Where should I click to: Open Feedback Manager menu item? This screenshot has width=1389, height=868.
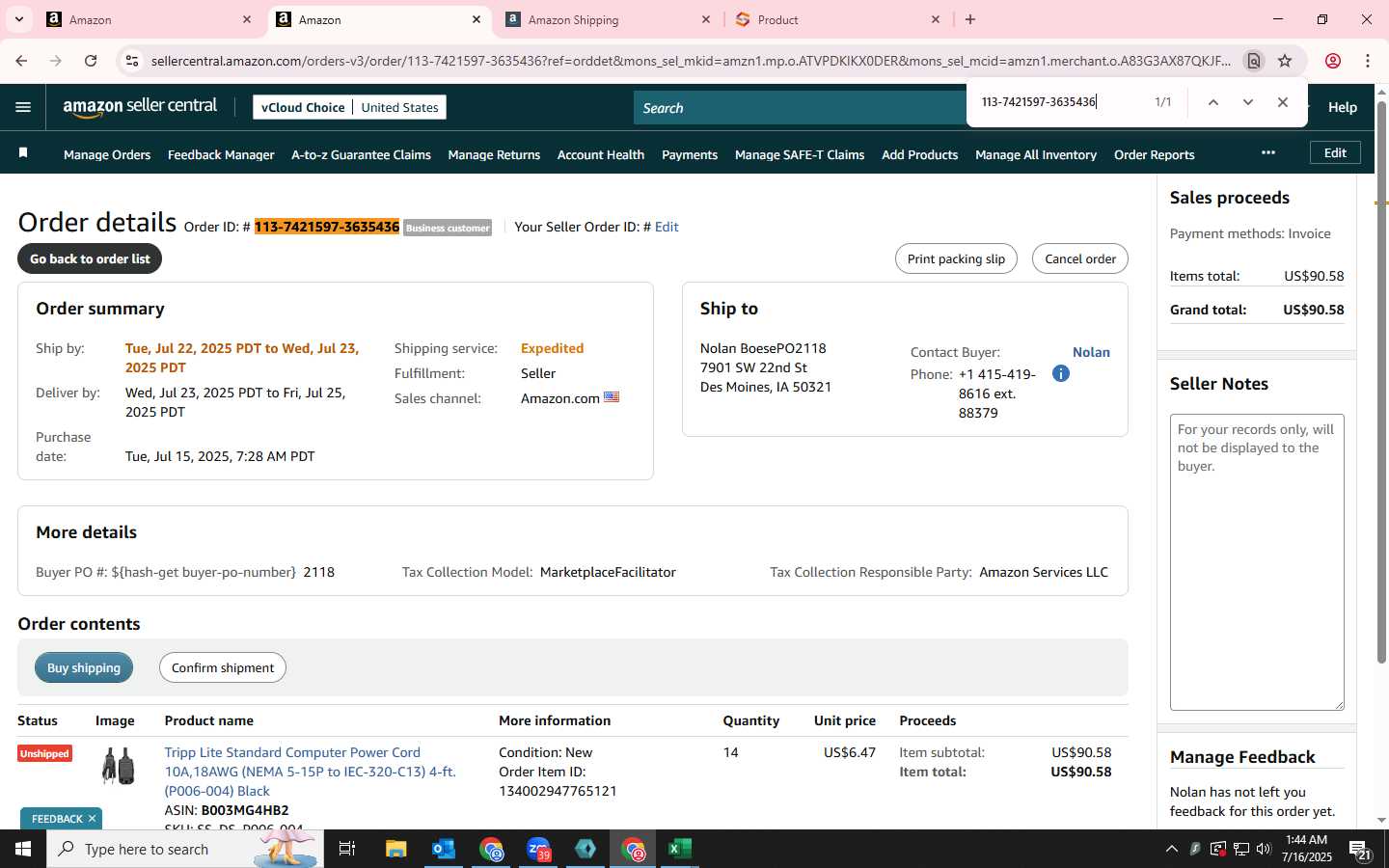click(221, 154)
